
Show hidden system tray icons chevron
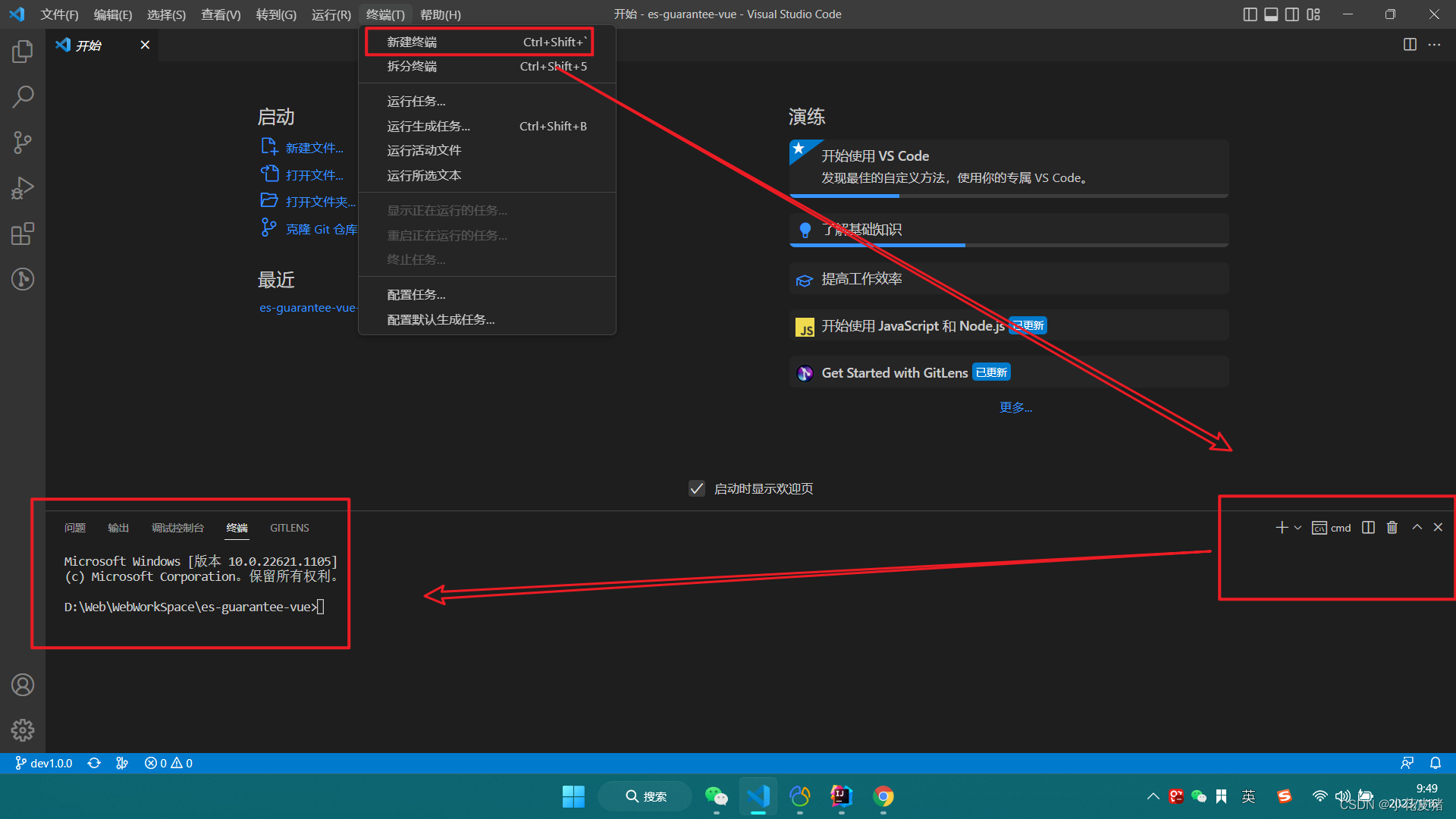[x=1153, y=796]
